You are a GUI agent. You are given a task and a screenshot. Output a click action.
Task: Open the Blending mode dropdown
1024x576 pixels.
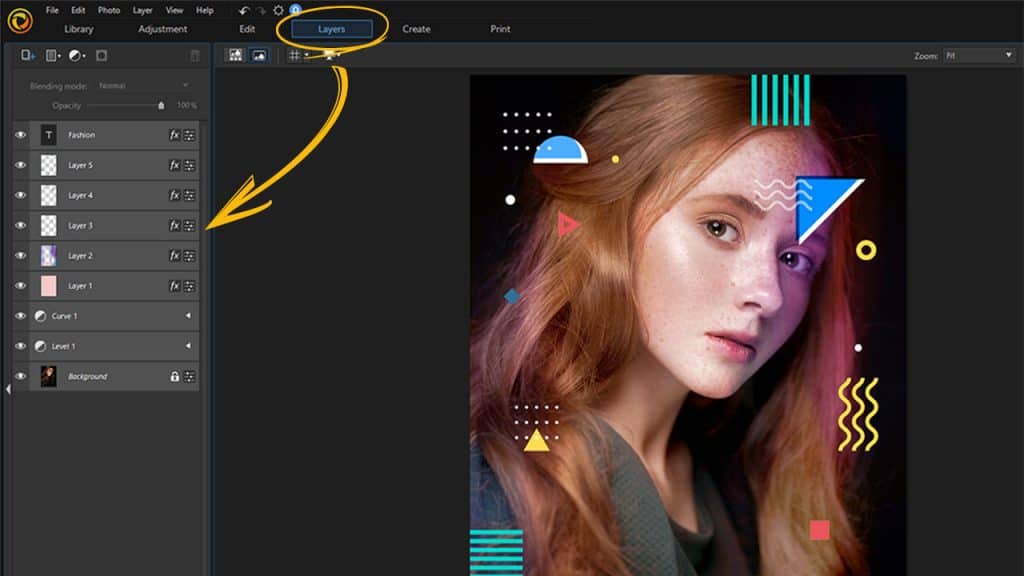[x=144, y=86]
